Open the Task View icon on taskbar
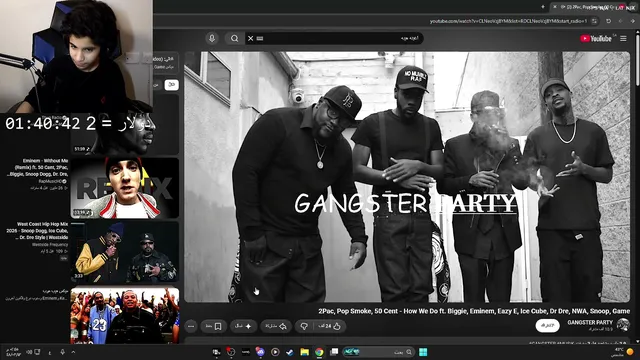This screenshot has height=360, width=640. 334,352
